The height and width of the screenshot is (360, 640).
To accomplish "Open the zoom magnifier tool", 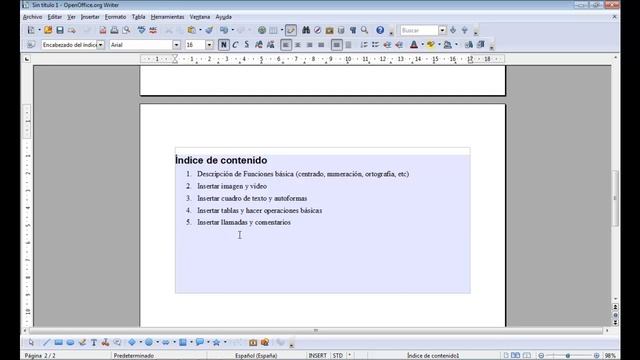I will tap(364, 30).
